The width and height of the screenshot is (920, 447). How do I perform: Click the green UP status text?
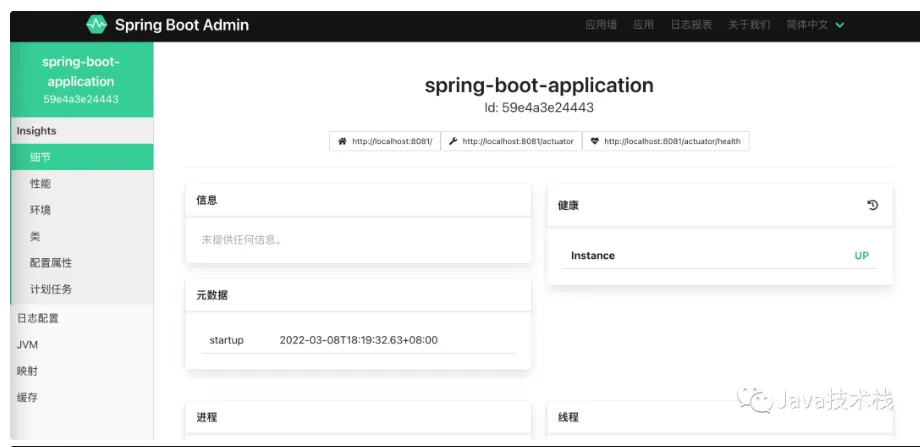coord(861,256)
